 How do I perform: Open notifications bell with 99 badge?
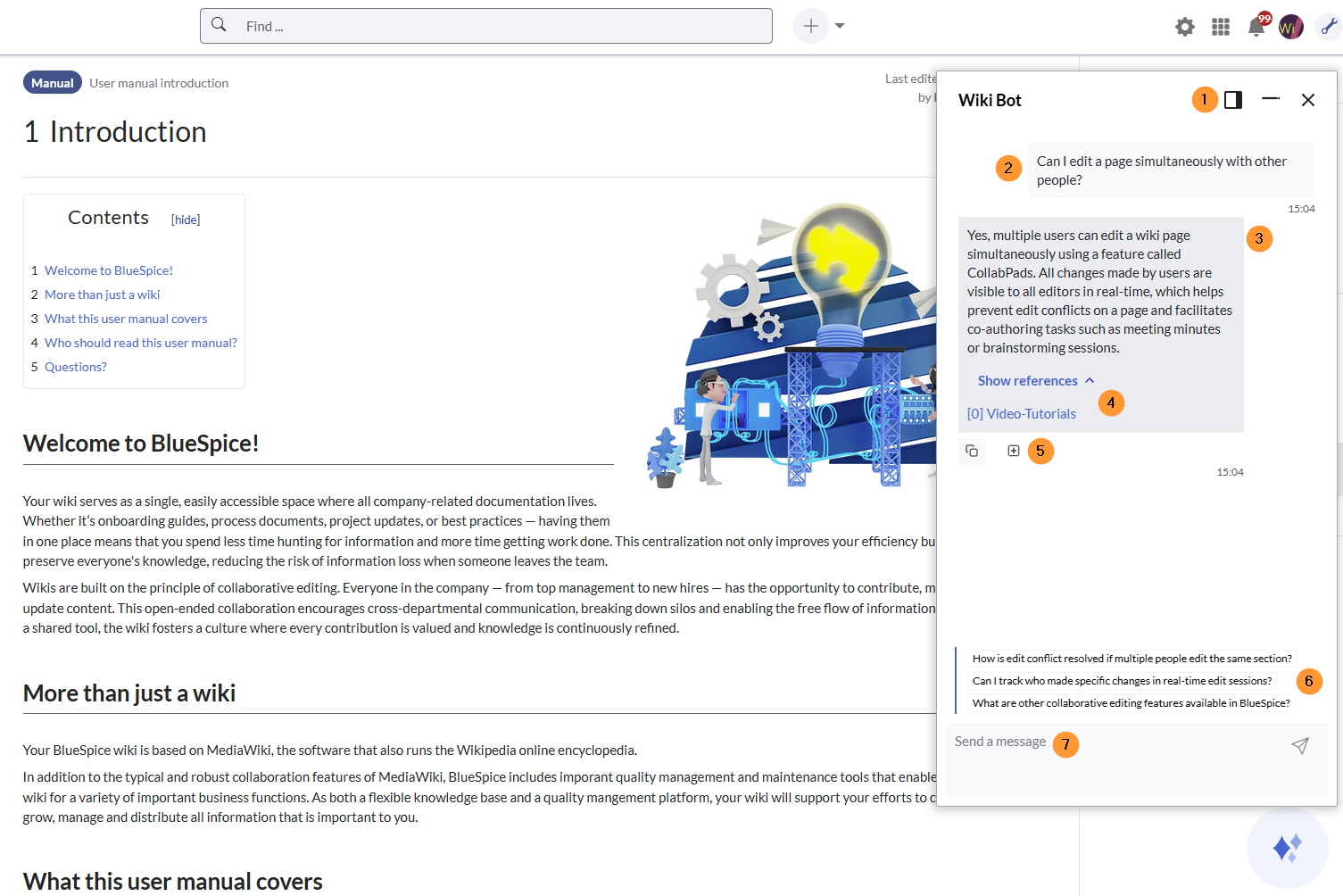(1256, 27)
